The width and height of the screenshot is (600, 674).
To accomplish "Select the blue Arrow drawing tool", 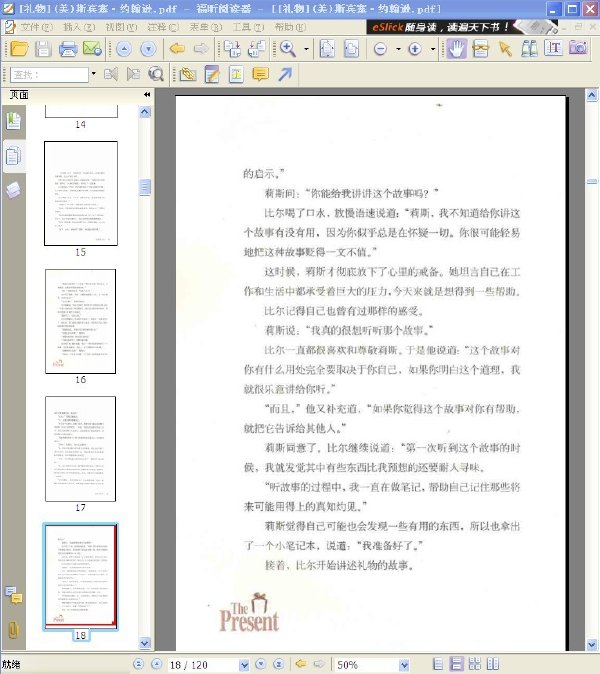I will 285,74.
